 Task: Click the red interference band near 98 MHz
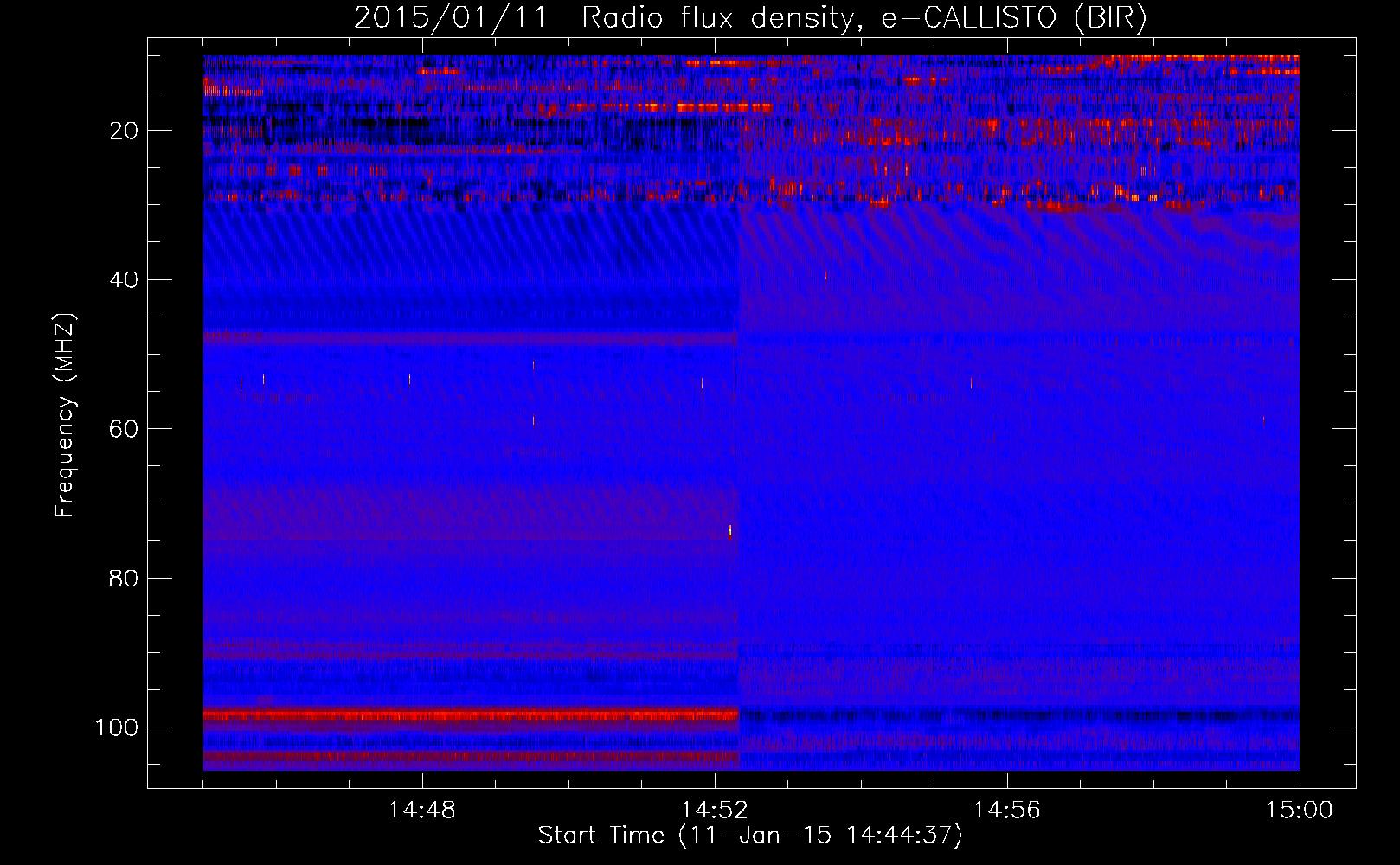(471, 715)
